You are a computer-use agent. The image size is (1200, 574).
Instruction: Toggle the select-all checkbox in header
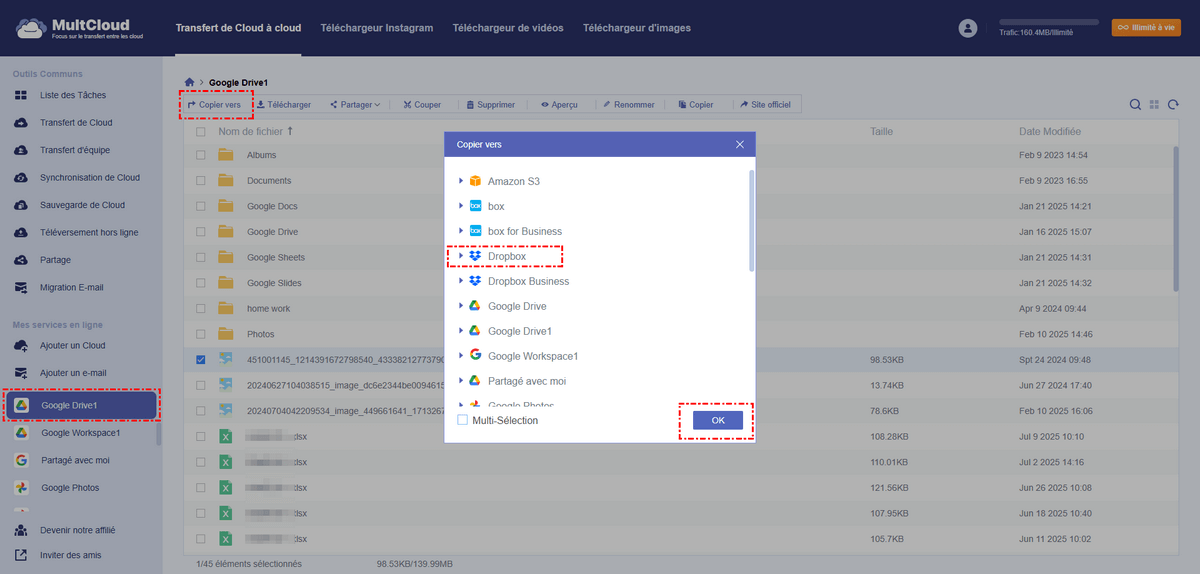point(201,131)
